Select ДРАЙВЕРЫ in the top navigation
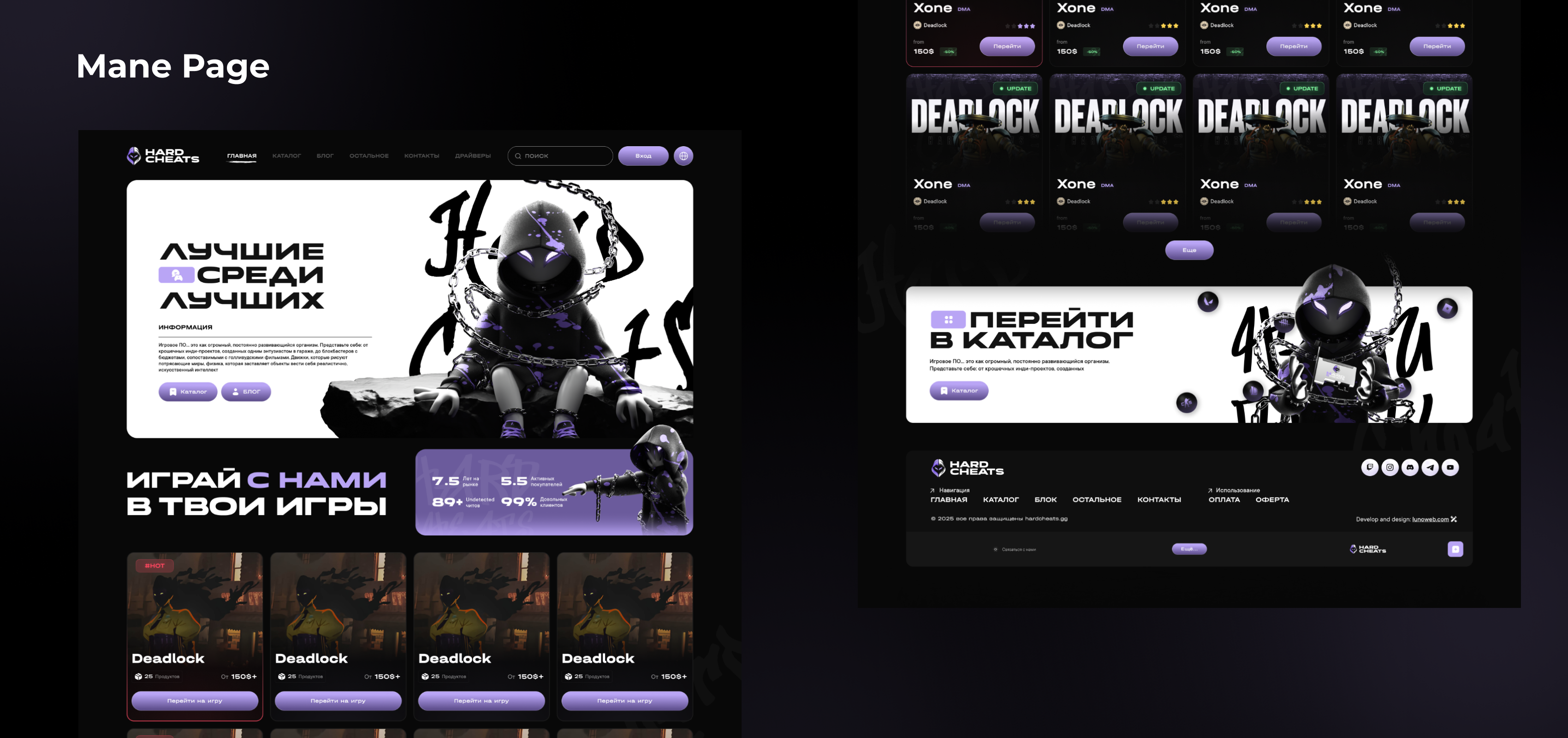Viewport: 1568px width, 738px height. coord(472,156)
